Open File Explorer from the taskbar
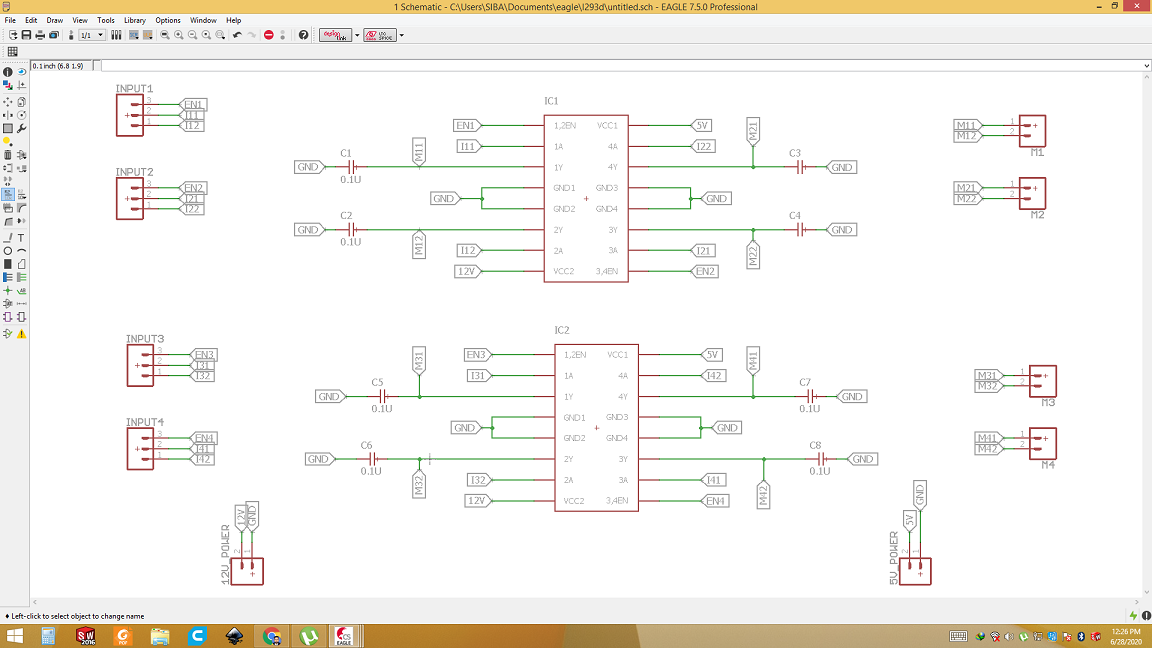This screenshot has height=648, width=1152. [159, 636]
